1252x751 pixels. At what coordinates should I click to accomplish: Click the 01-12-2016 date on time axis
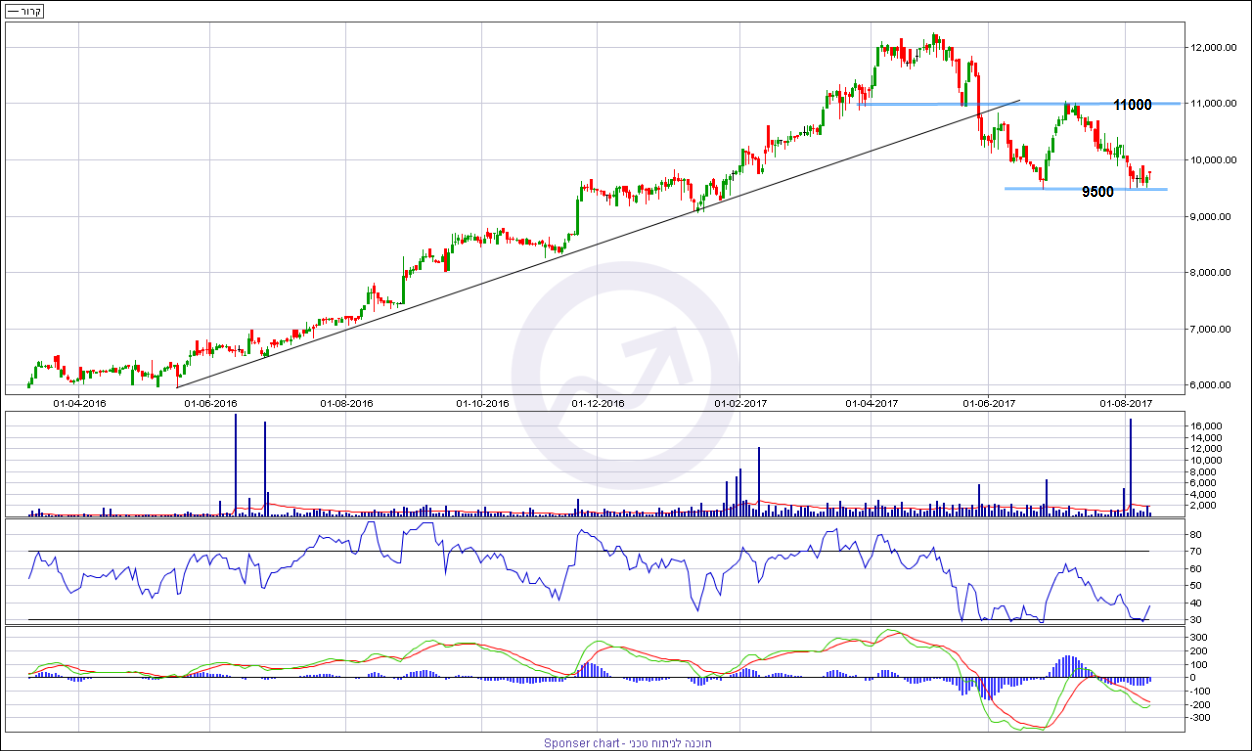point(598,403)
